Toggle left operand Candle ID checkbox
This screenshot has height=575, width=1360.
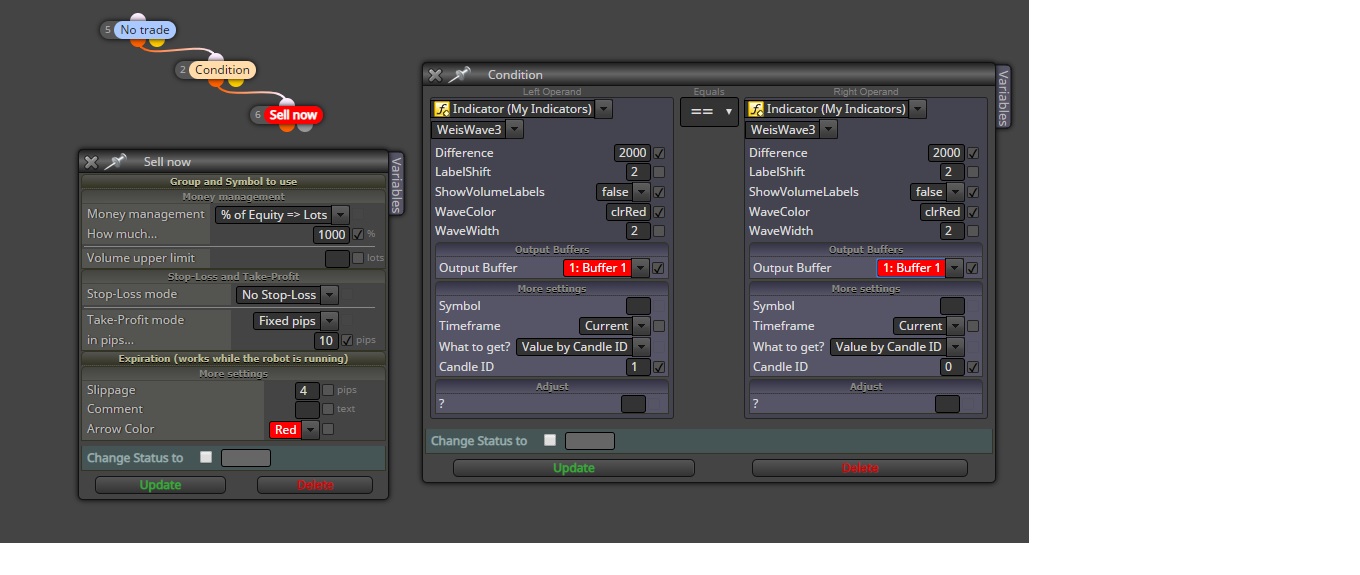tap(659, 367)
